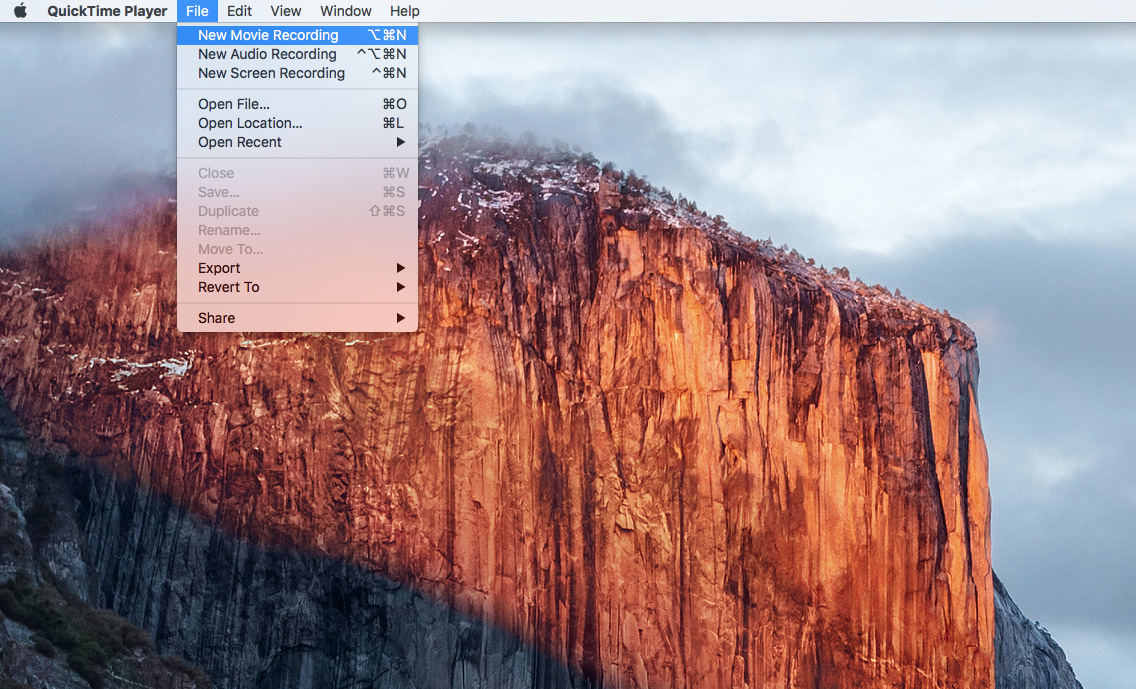Open the QuickTime Player application menu

[x=107, y=11]
